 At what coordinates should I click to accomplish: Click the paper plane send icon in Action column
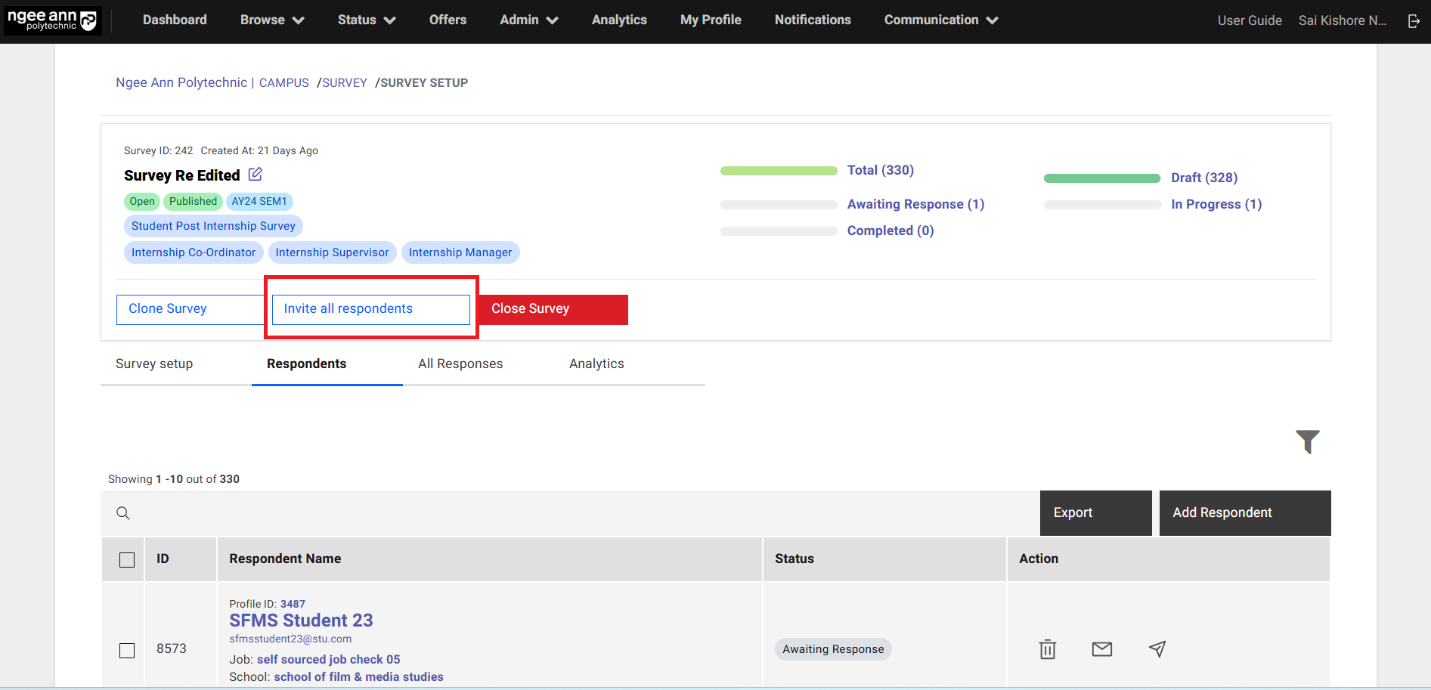(x=1157, y=649)
